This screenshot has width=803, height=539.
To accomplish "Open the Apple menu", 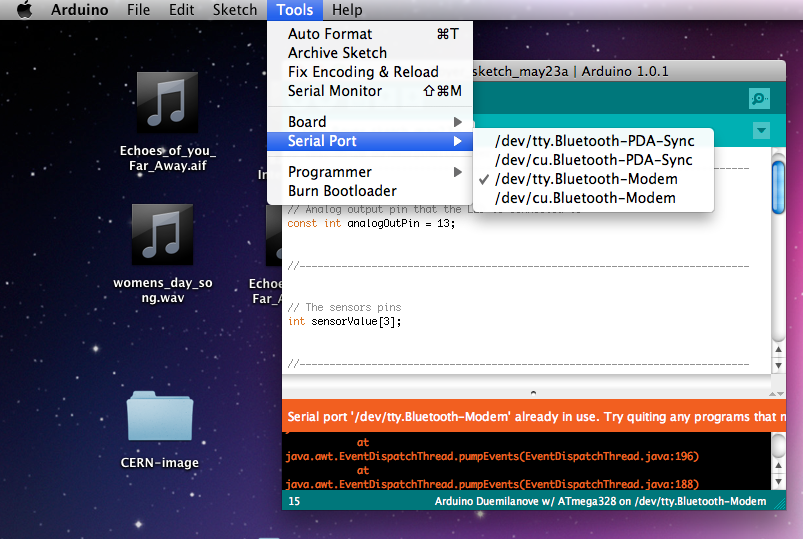I will pos(24,10).
